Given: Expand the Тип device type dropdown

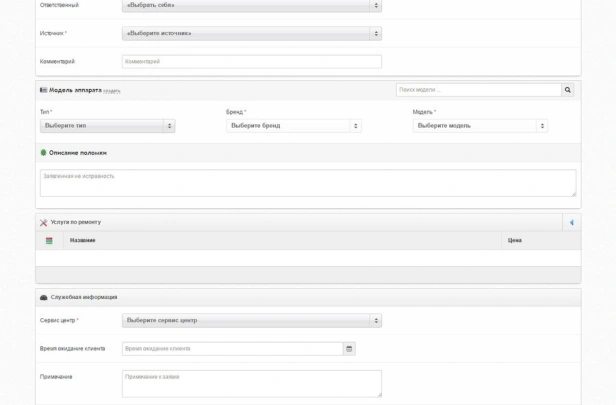Looking at the screenshot, I should coord(108,126).
